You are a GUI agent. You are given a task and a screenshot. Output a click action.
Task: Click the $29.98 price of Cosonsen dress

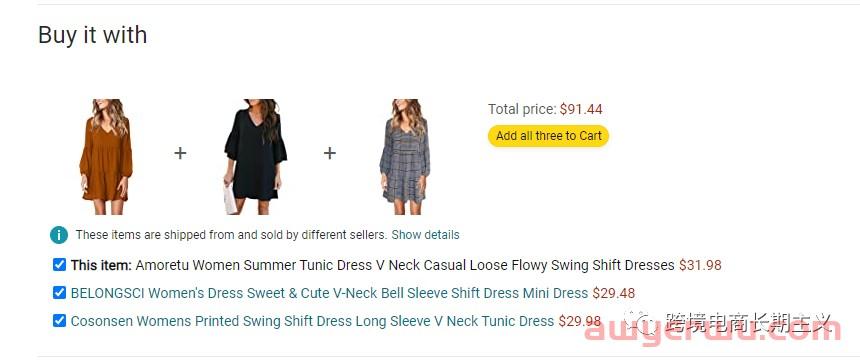pyautogui.click(x=580, y=321)
